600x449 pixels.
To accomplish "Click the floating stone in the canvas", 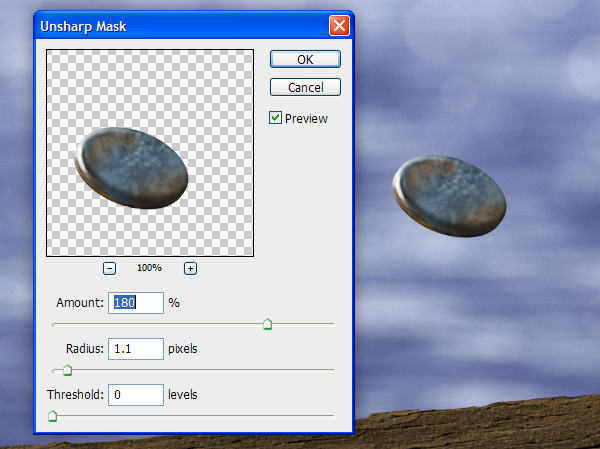I will pyautogui.click(x=449, y=196).
